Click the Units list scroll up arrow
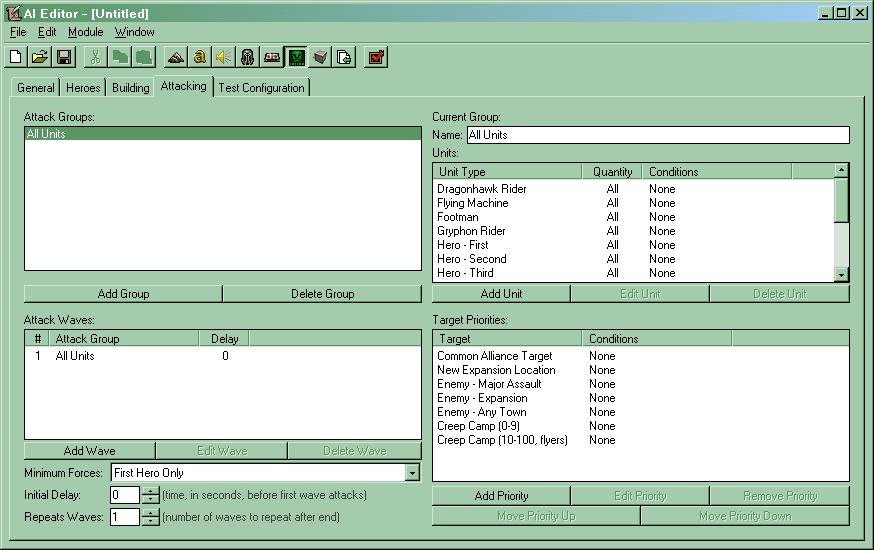 [841, 170]
